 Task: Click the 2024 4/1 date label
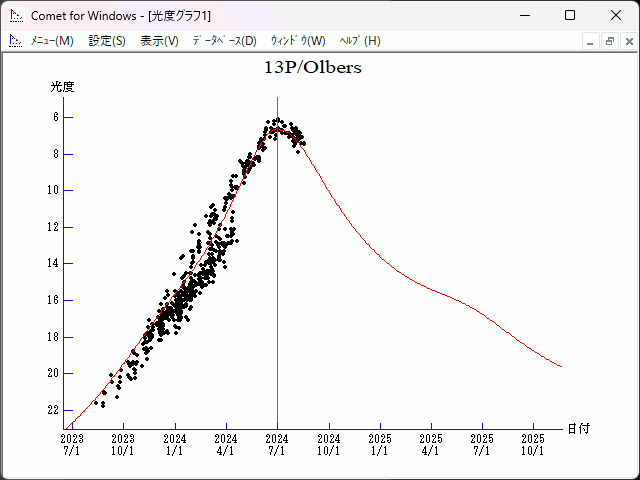coord(226,444)
